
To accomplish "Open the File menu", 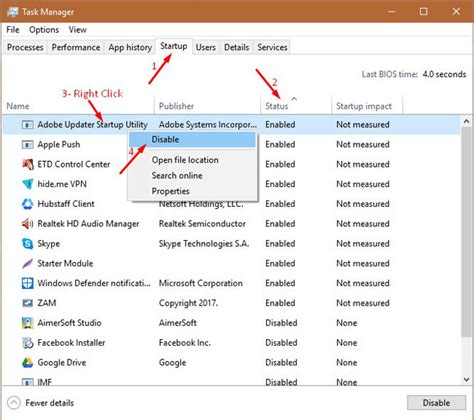I will [x=13, y=30].
